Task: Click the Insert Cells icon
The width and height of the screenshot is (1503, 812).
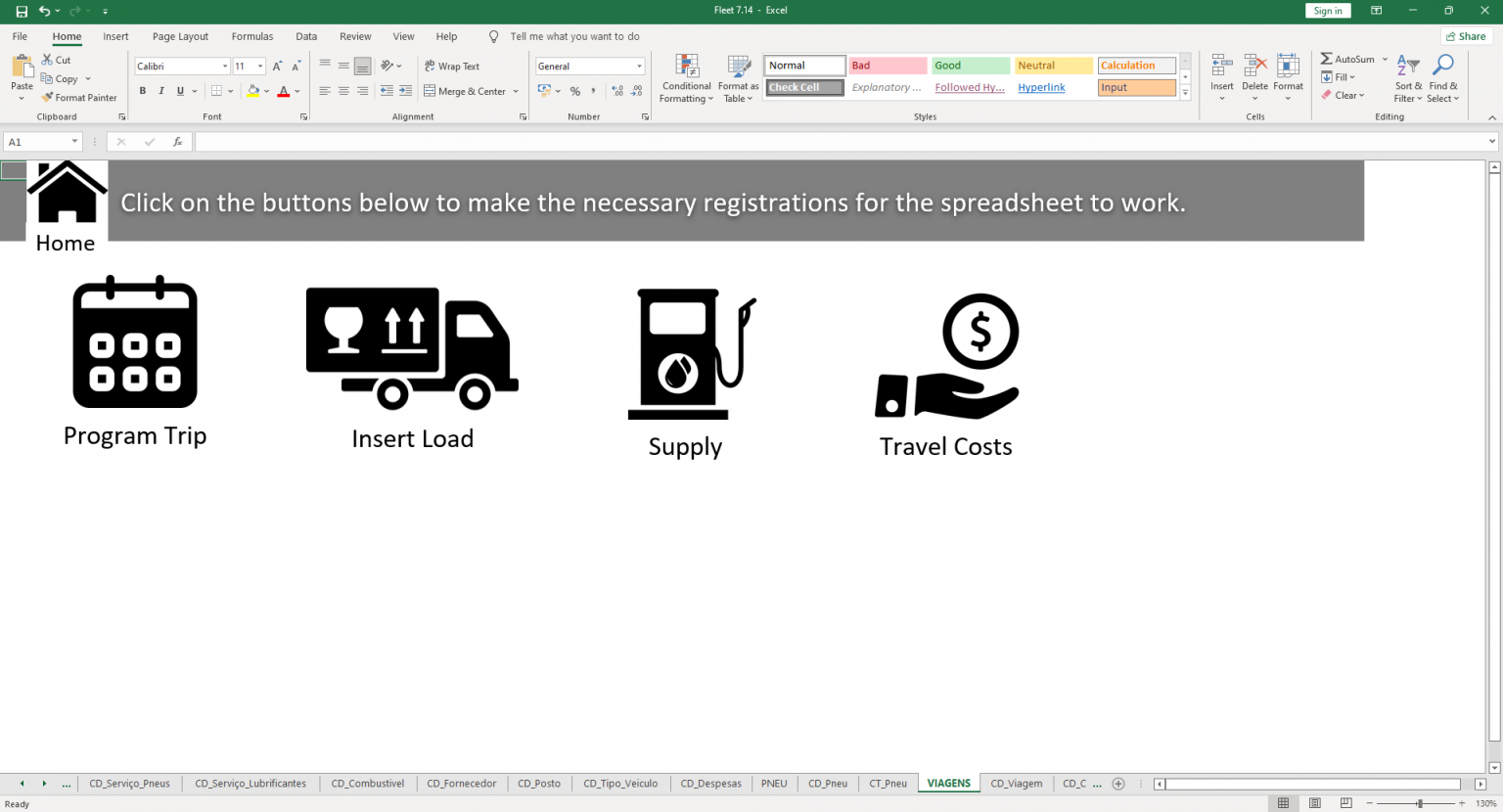Action: [1221, 73]
